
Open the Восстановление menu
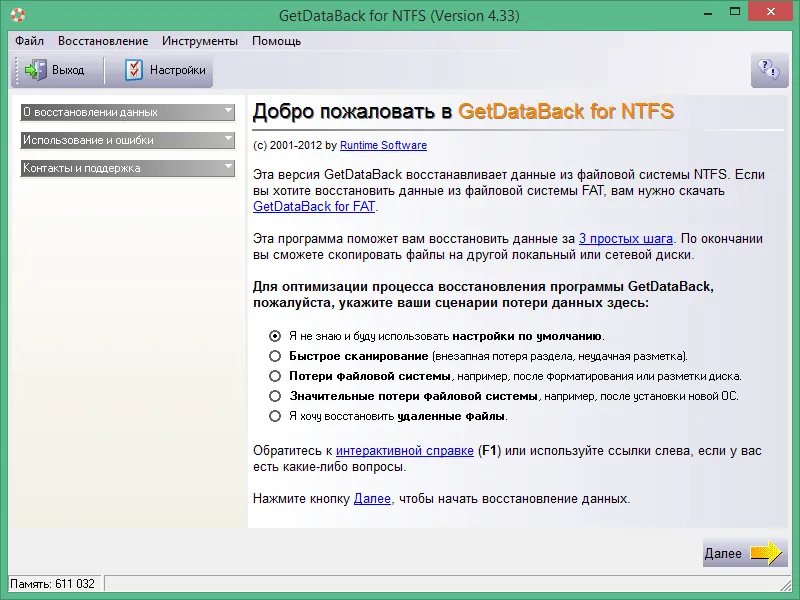pyautogui.click(x=103, y=41)
